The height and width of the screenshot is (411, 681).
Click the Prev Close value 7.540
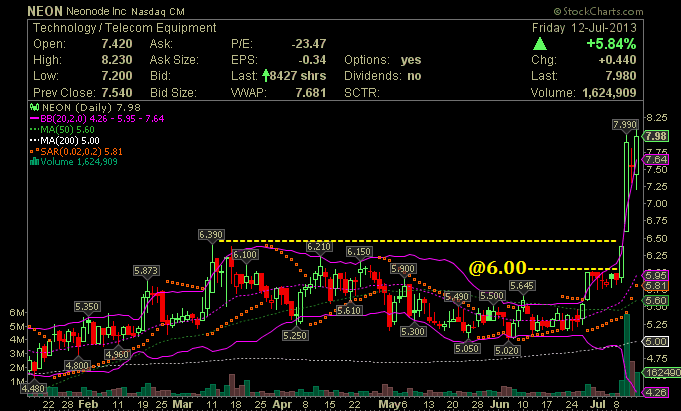117,93
